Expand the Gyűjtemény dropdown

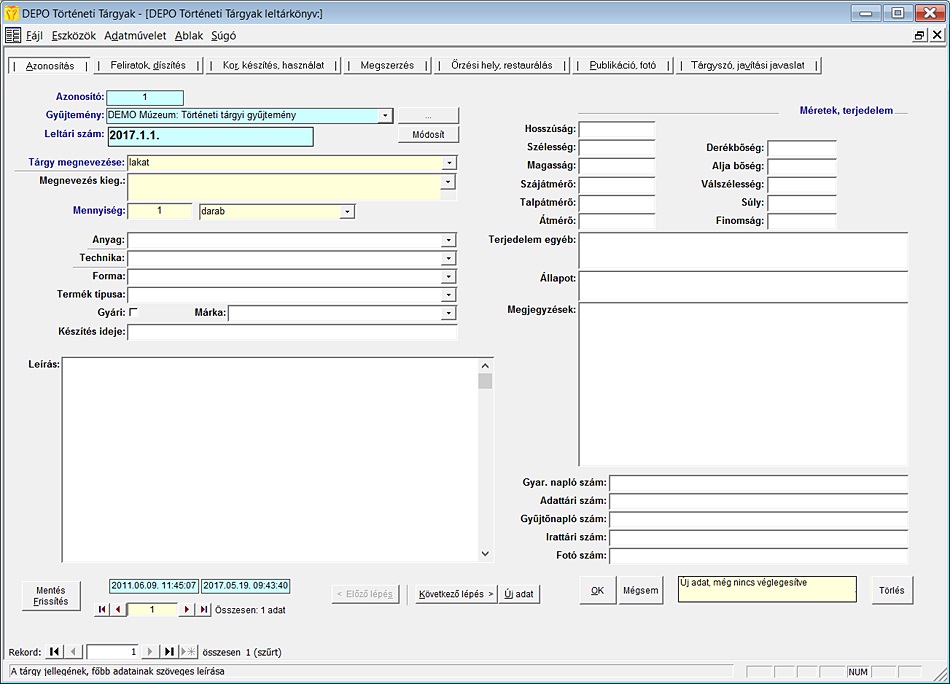point(385,115)
